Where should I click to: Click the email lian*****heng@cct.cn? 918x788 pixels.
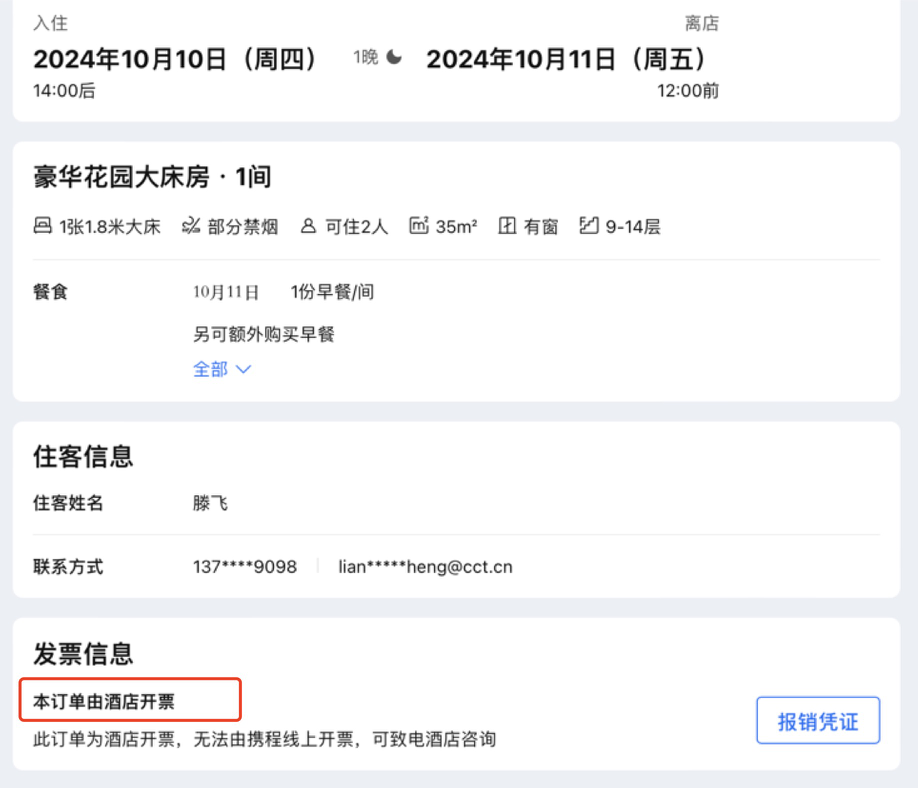(x=425, y=567)
